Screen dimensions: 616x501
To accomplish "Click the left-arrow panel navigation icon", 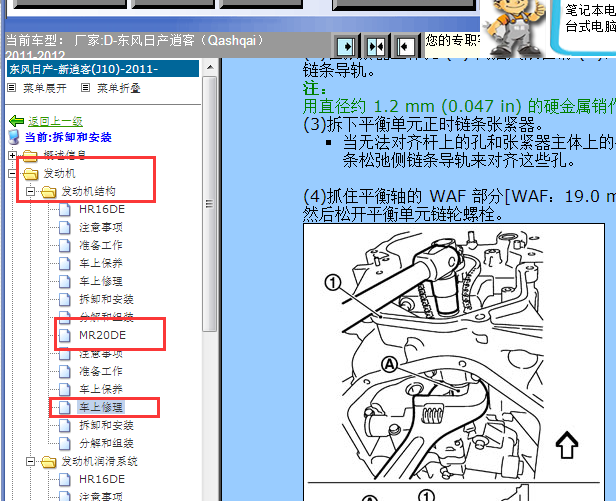I will [x=405, y=47].
